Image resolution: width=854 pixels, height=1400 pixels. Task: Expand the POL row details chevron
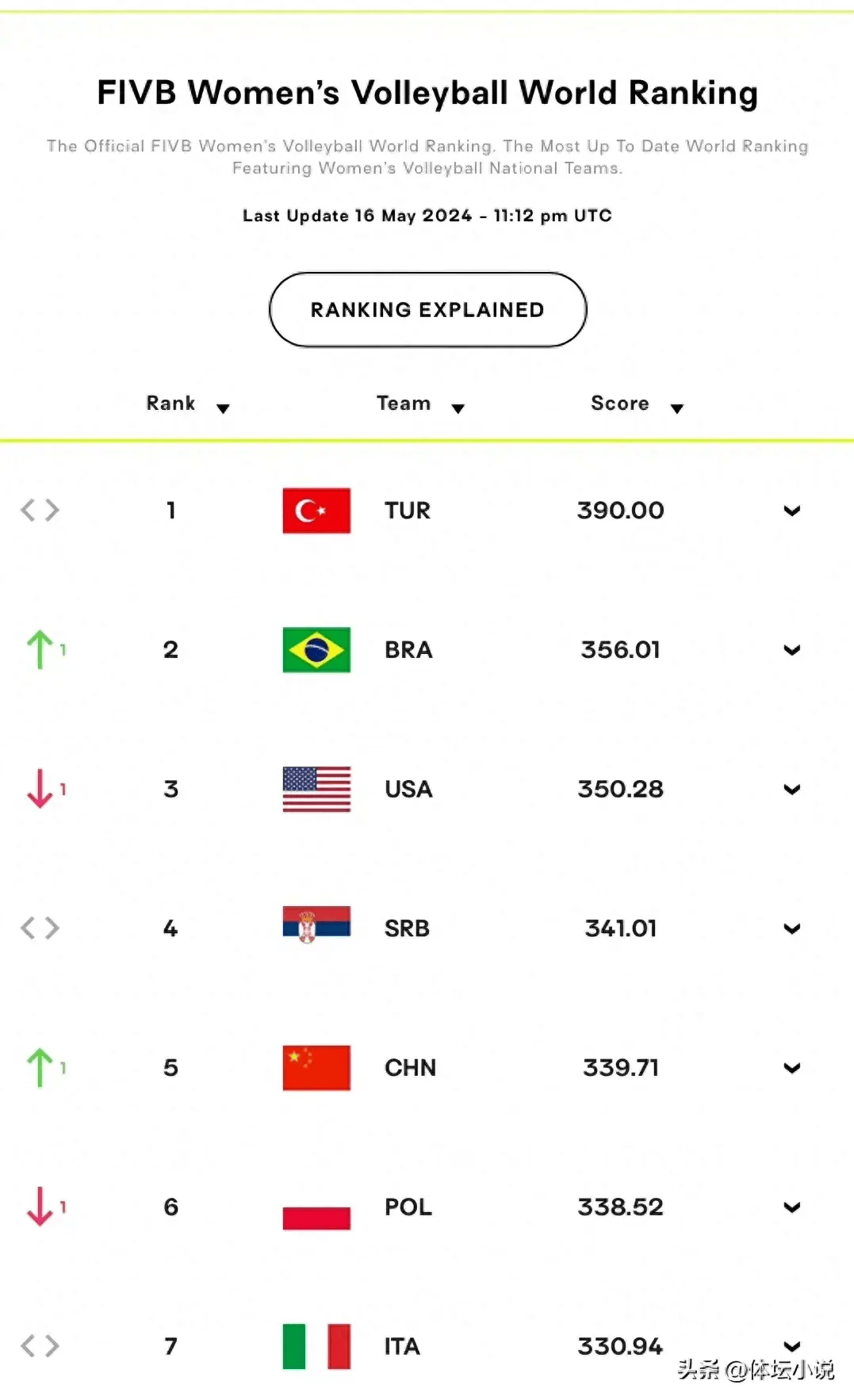(x=791, y=1207)
